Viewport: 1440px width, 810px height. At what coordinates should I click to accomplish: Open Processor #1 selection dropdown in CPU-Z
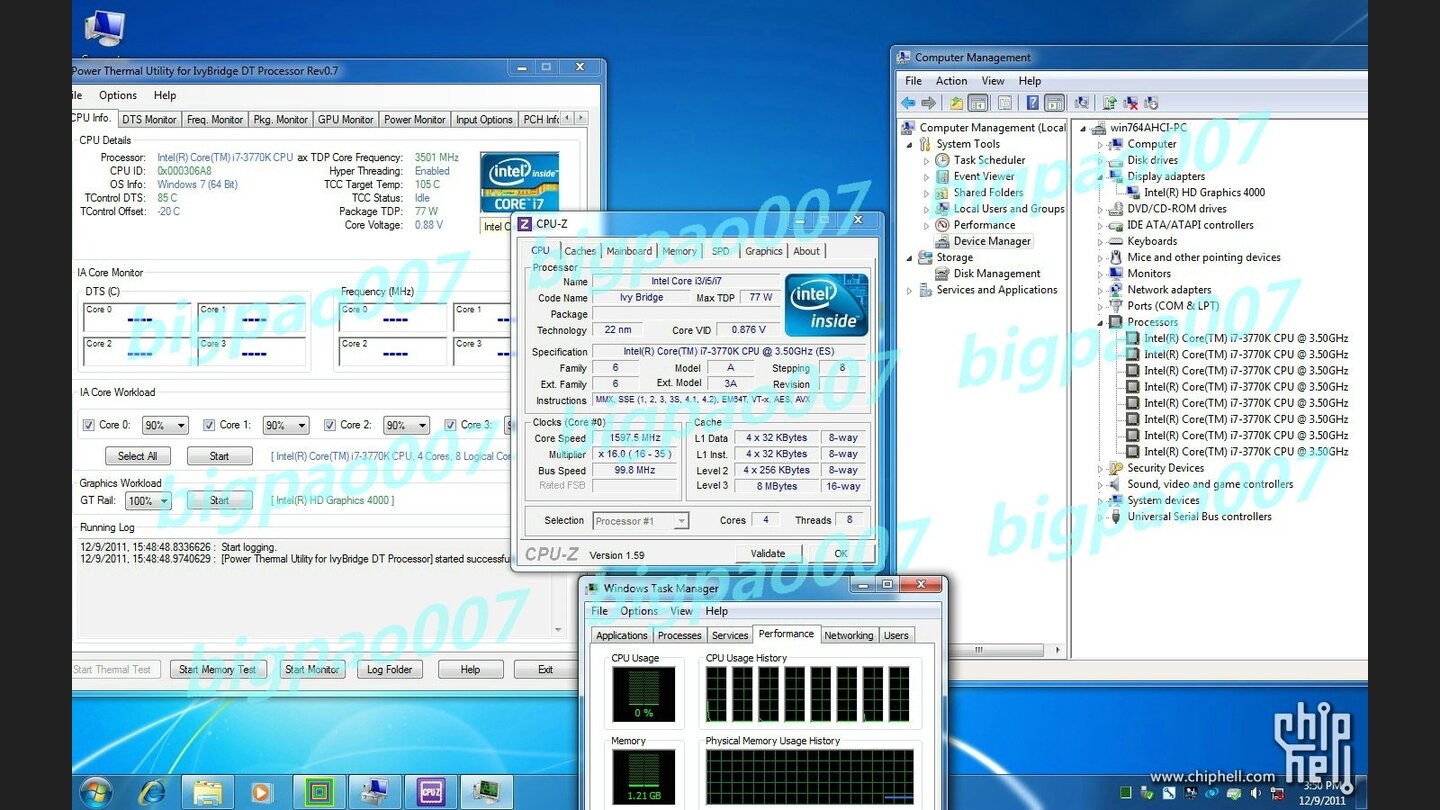[640, 521]
